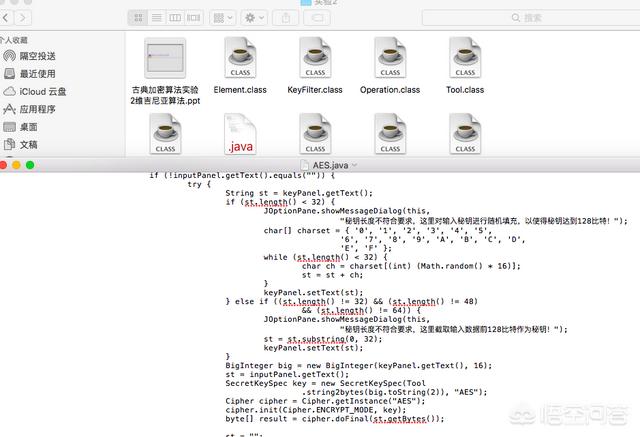Image resolution: width=640 pixels, height=437 pixels.
Task: Select the KeyFilter.class file icon
Action: click(315, 58)
